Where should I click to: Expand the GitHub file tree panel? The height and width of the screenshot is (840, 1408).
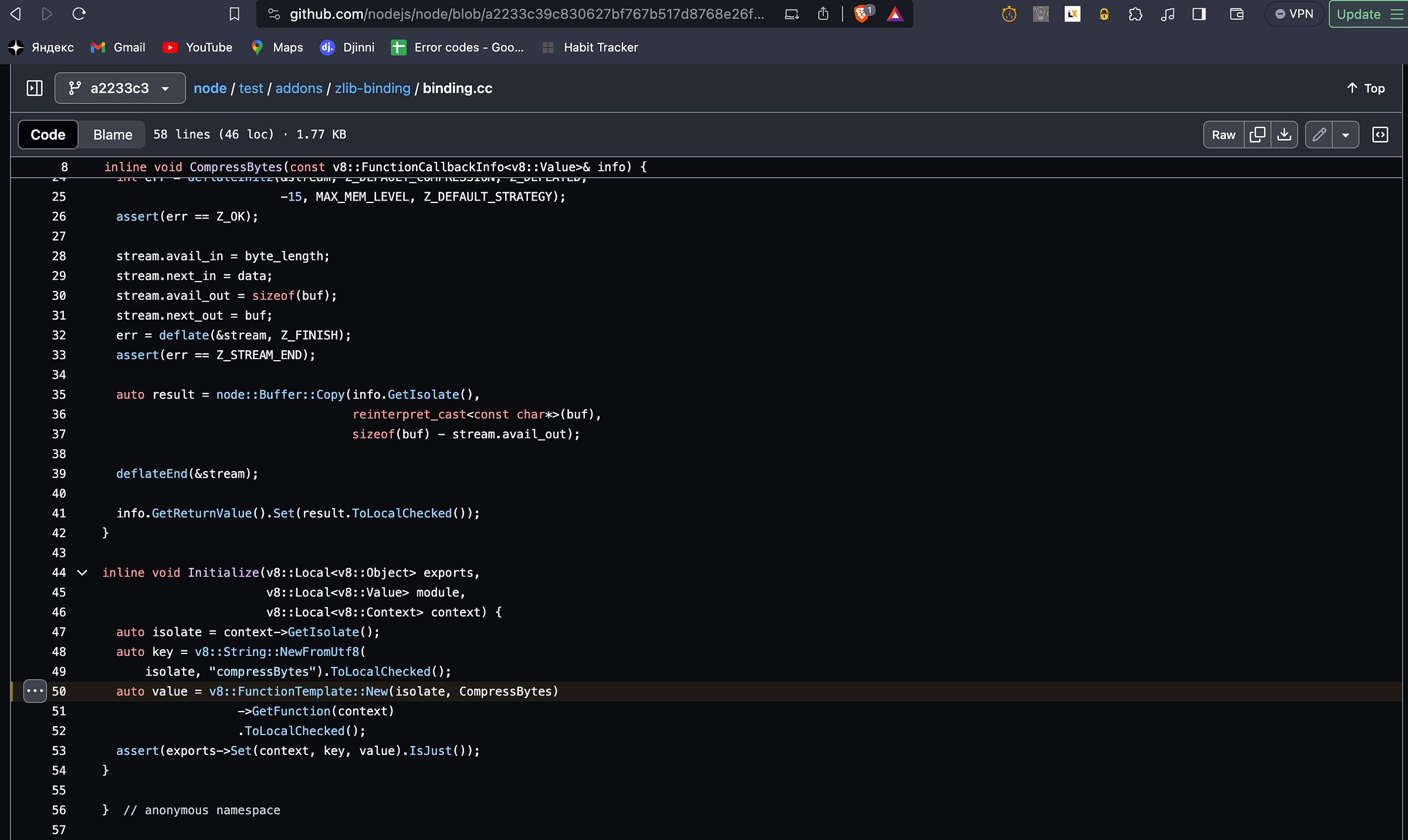[35, 88]
